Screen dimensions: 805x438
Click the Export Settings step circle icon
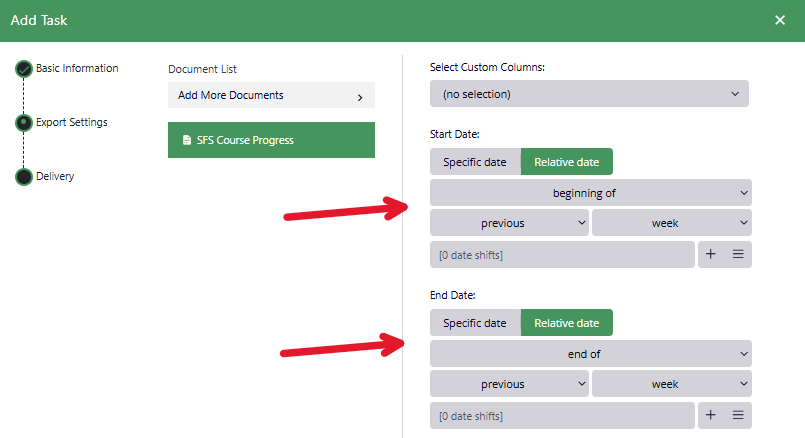[x=24, y=123]
